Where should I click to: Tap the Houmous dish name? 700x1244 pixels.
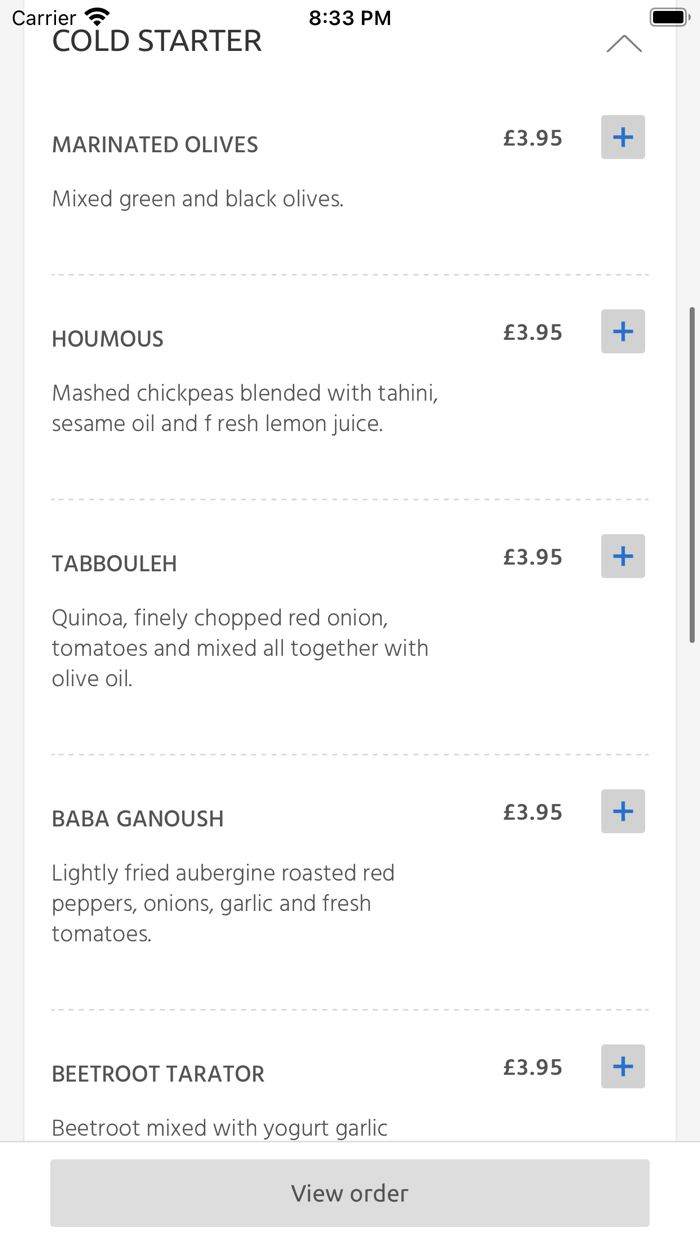pos(108,339)
